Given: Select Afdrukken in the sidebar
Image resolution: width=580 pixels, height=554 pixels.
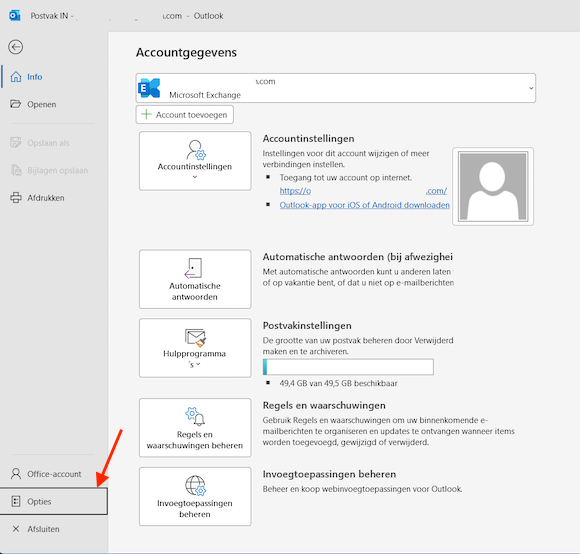Looking at the screenshot, I should point(55,198).
